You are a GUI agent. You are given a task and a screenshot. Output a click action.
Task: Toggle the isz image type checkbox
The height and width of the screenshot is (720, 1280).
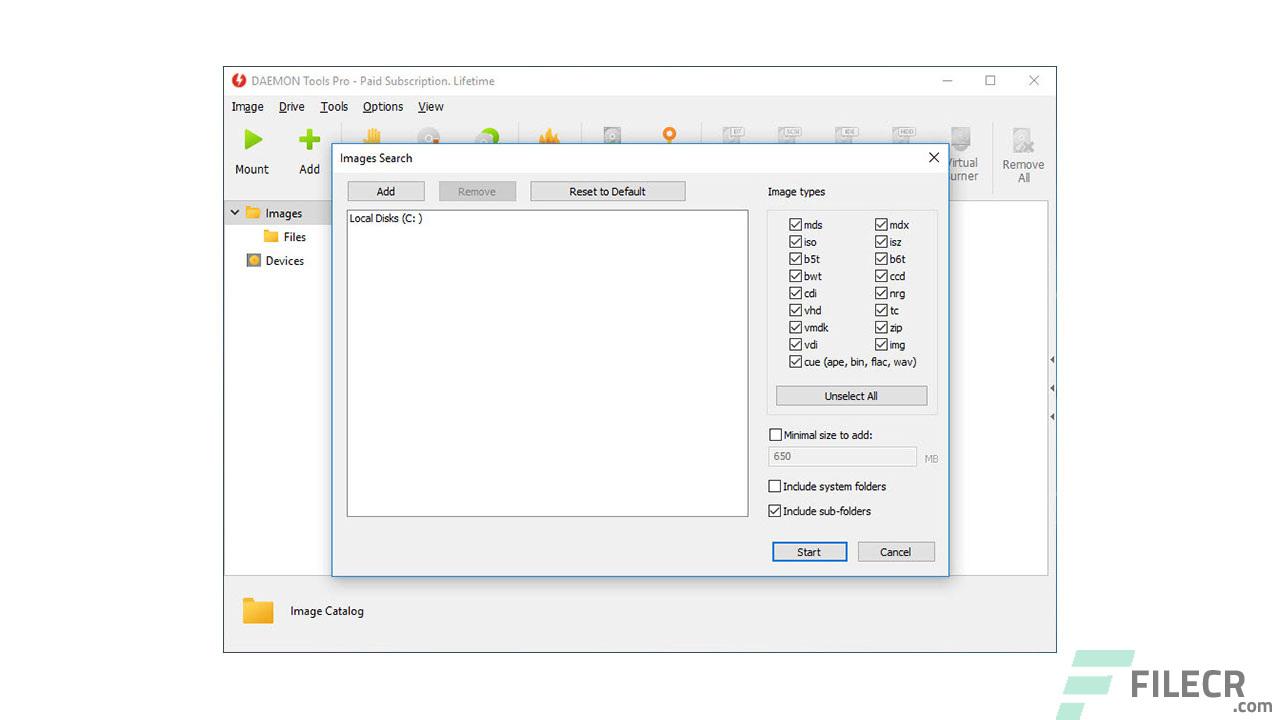tap(882, 242)
